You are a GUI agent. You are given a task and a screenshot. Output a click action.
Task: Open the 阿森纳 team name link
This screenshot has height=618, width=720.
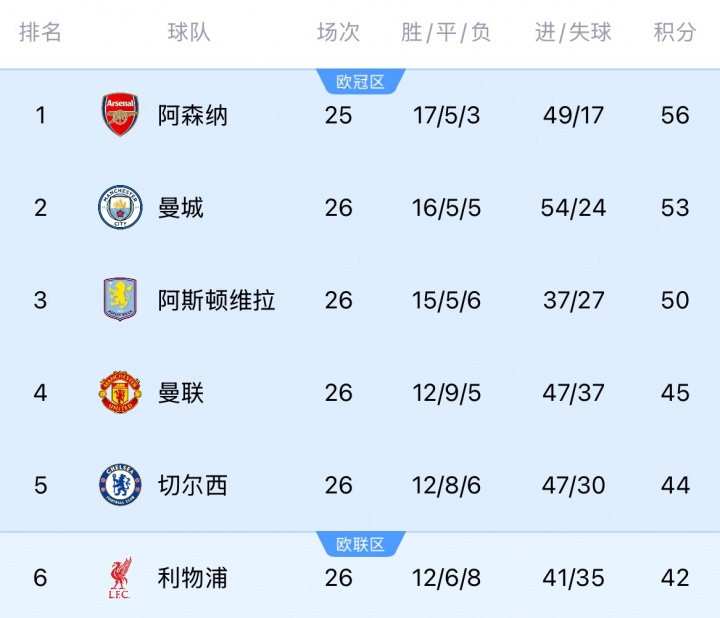[193, 115]
